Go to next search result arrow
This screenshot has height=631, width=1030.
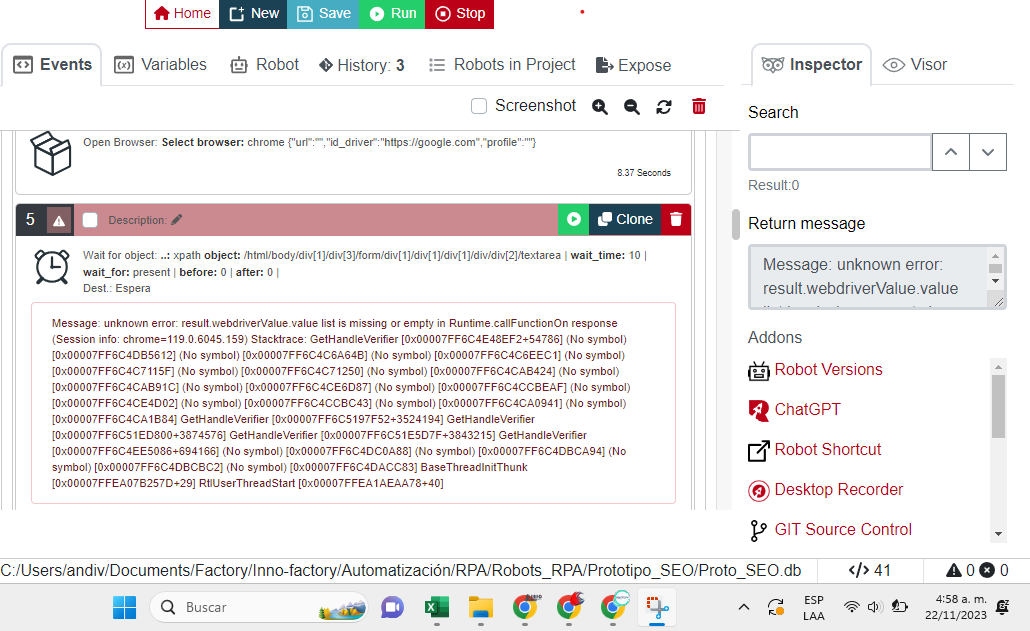point(988,152)
